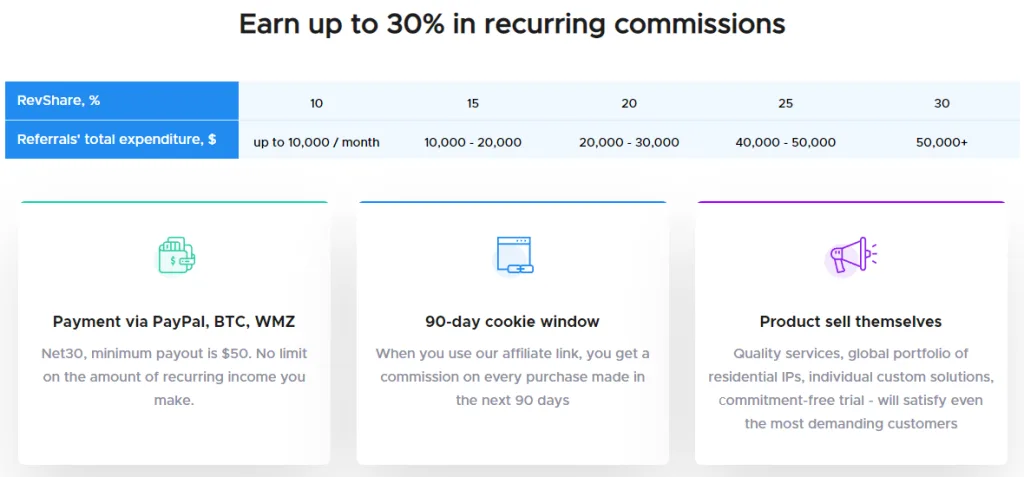Click the 20 percent RevShare cell

629,103
